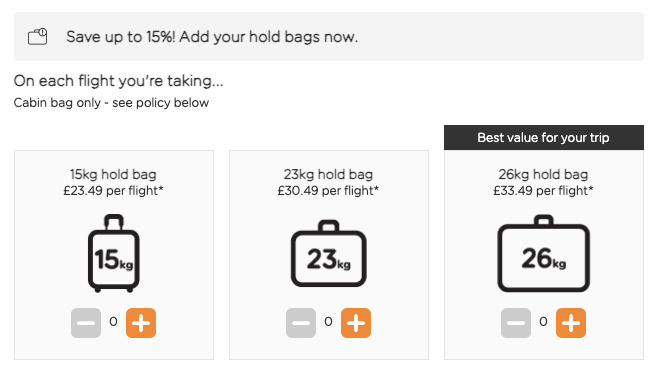Add one 23kg hold bag with plus
Viewport: 657px width, 370px height.
tap(356, 323)
